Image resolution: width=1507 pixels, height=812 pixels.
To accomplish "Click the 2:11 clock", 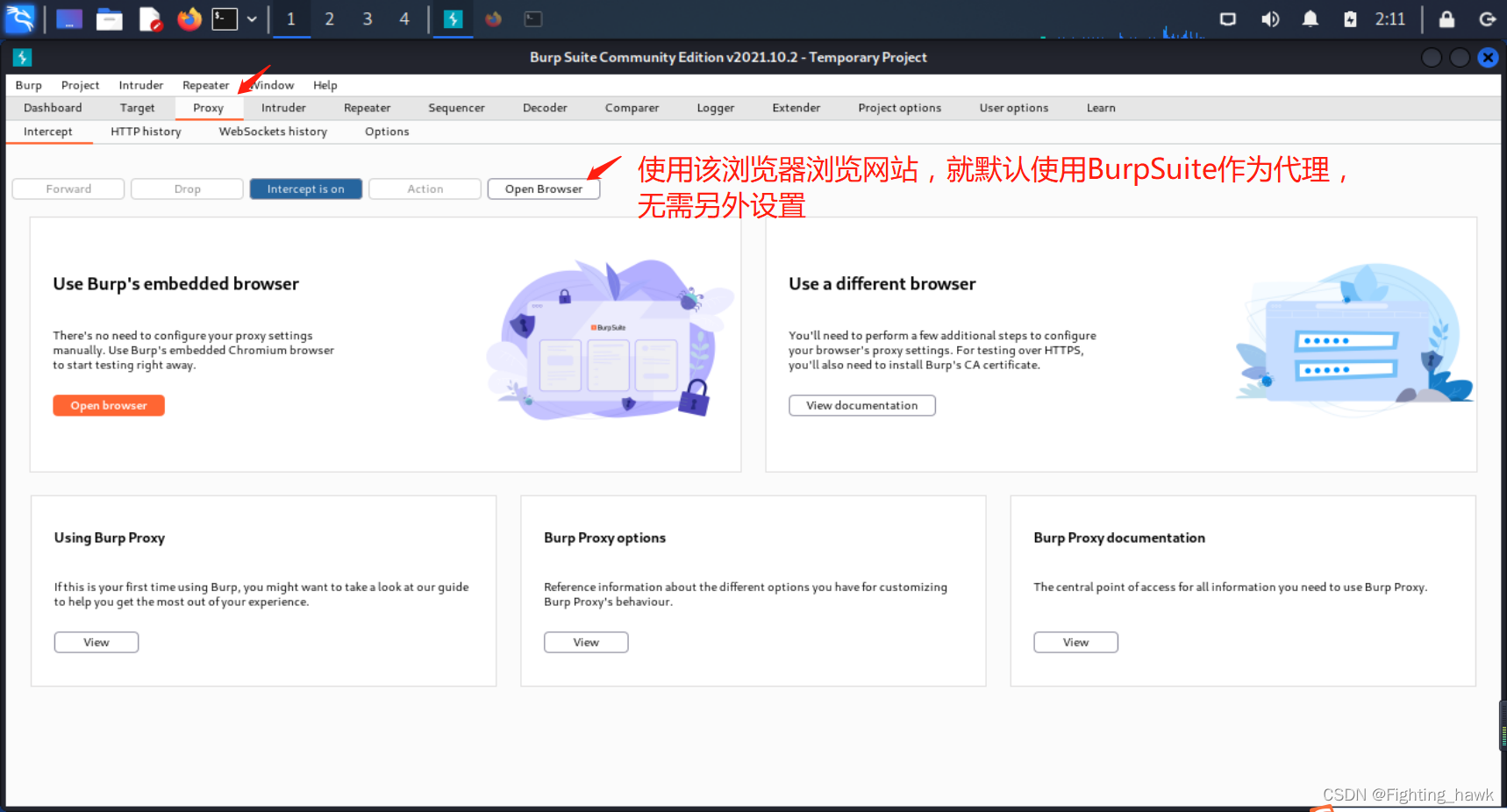I will click(1390, 18).
